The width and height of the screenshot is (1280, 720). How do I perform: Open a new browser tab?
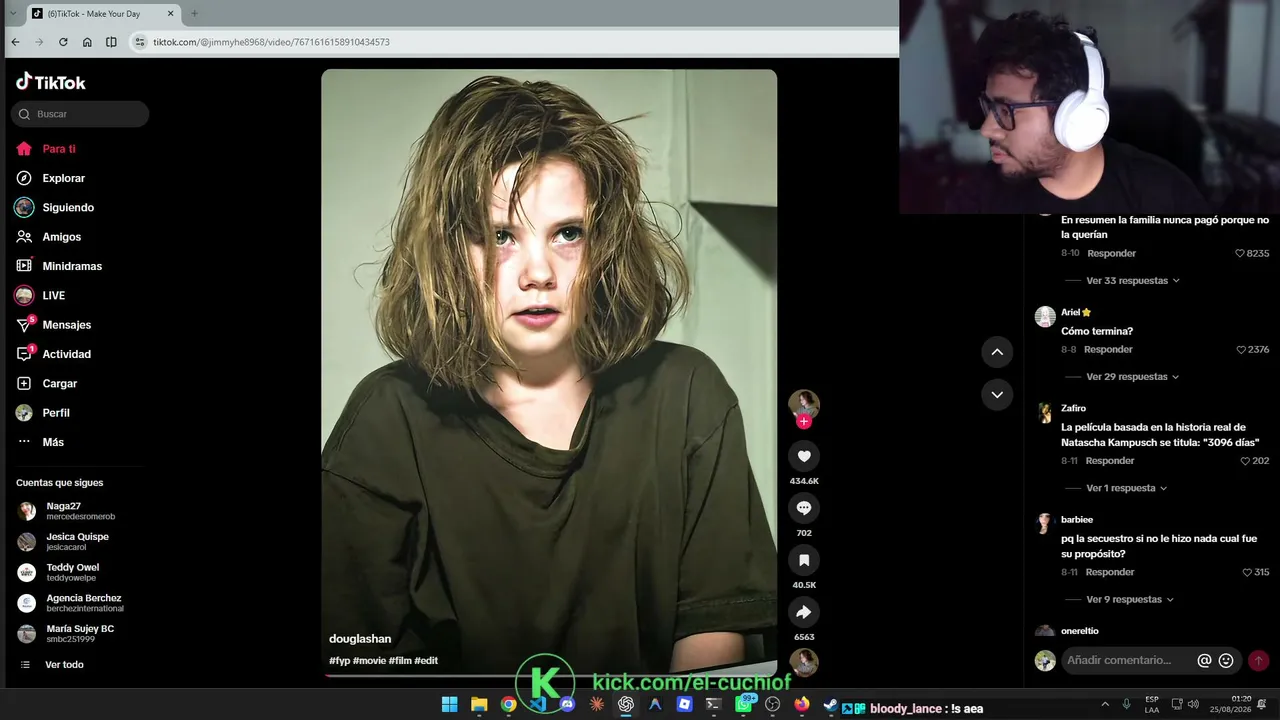[x=194, y=14]
